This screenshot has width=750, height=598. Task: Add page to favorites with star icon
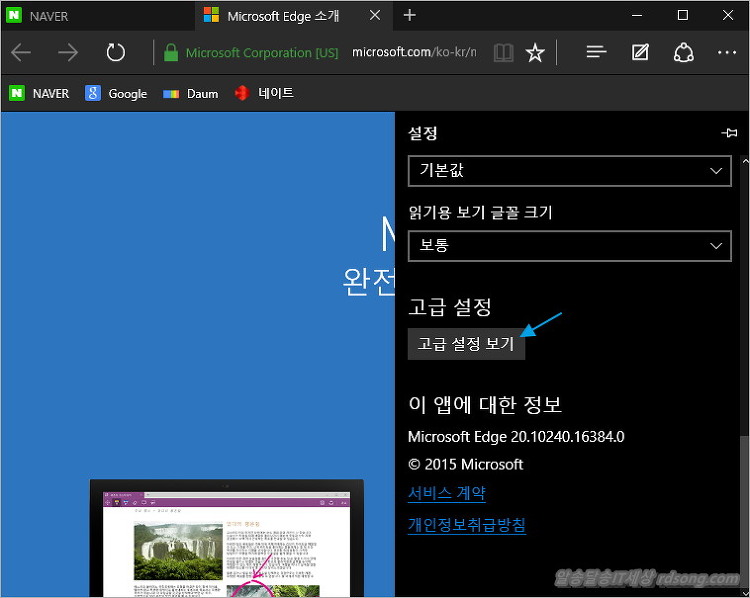tap(535, 53)
